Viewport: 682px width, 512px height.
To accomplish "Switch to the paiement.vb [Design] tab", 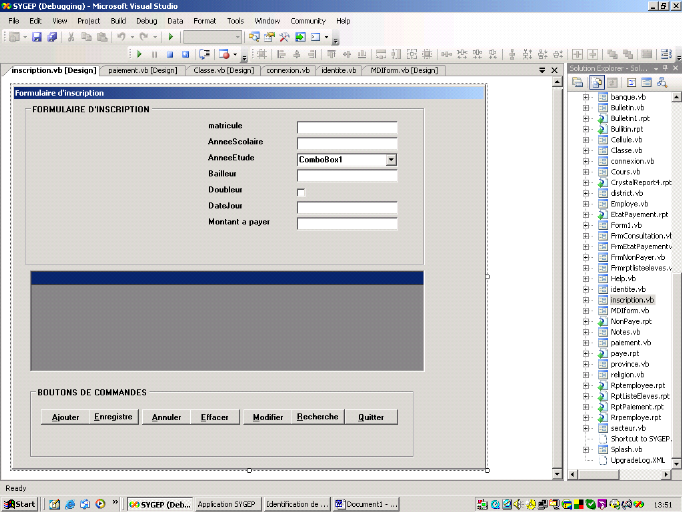I will coord(142,71).
